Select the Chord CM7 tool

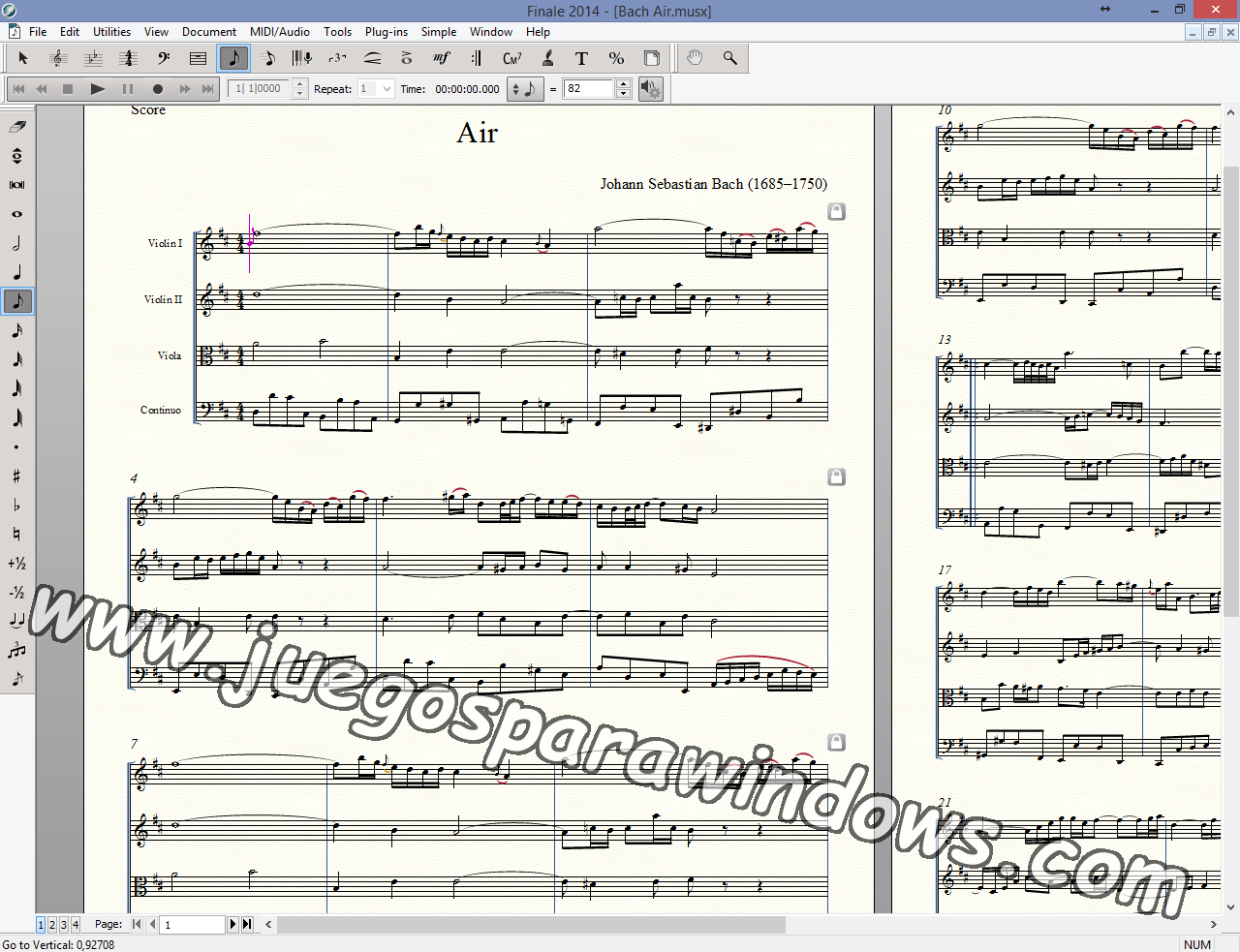click(512, 59)
